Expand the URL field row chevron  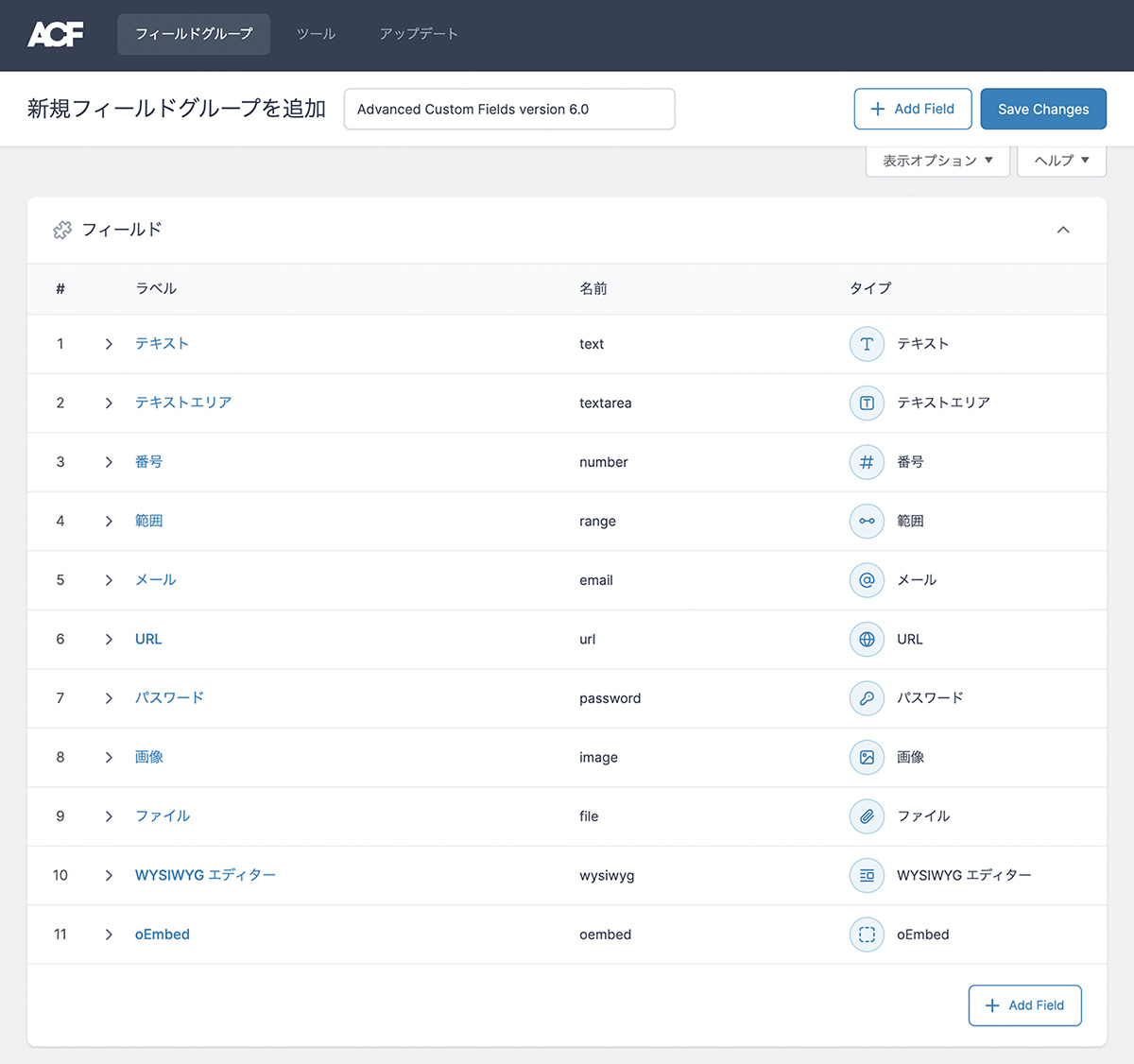coord(109,639)
